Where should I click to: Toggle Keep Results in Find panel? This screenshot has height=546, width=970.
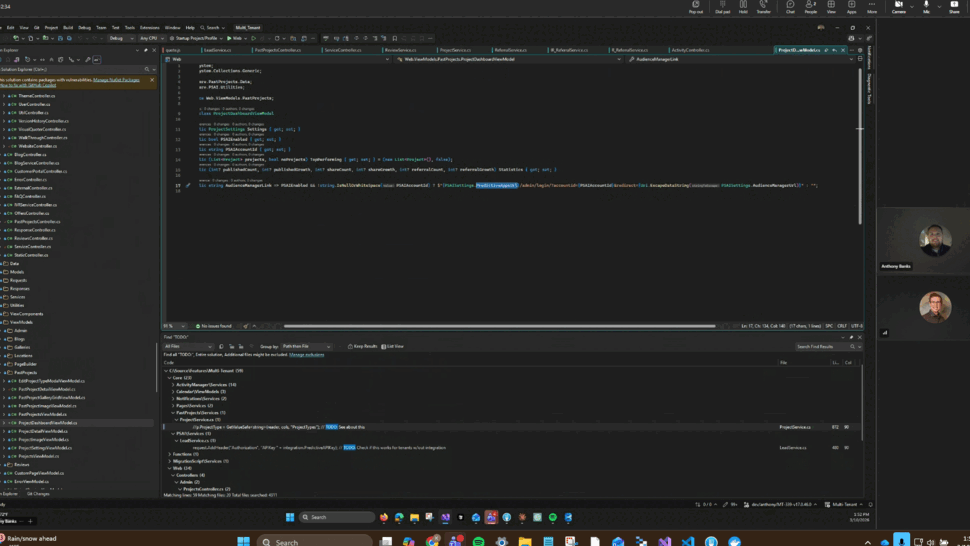[362, 347]
